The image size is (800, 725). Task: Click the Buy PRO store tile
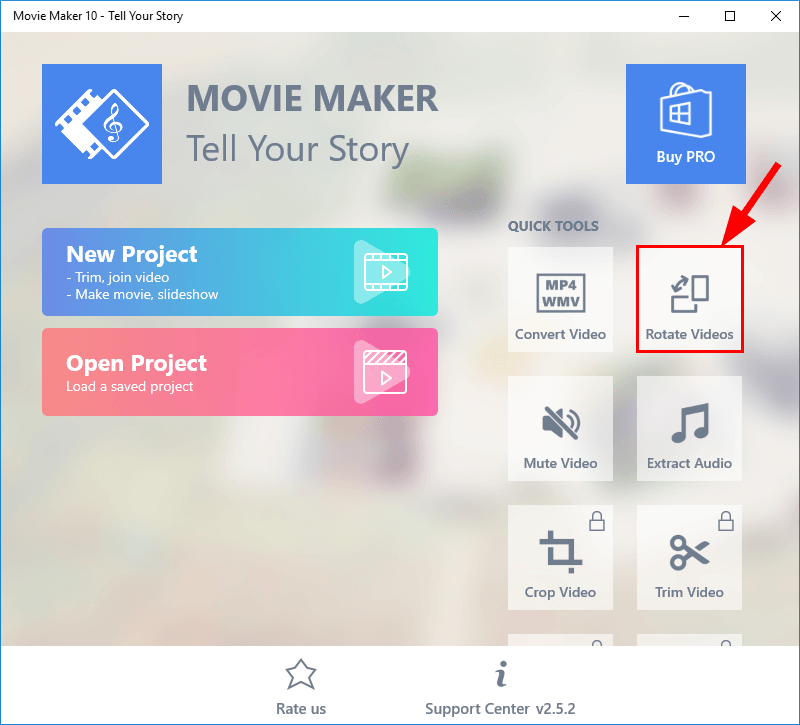click(x=686, y=124)
